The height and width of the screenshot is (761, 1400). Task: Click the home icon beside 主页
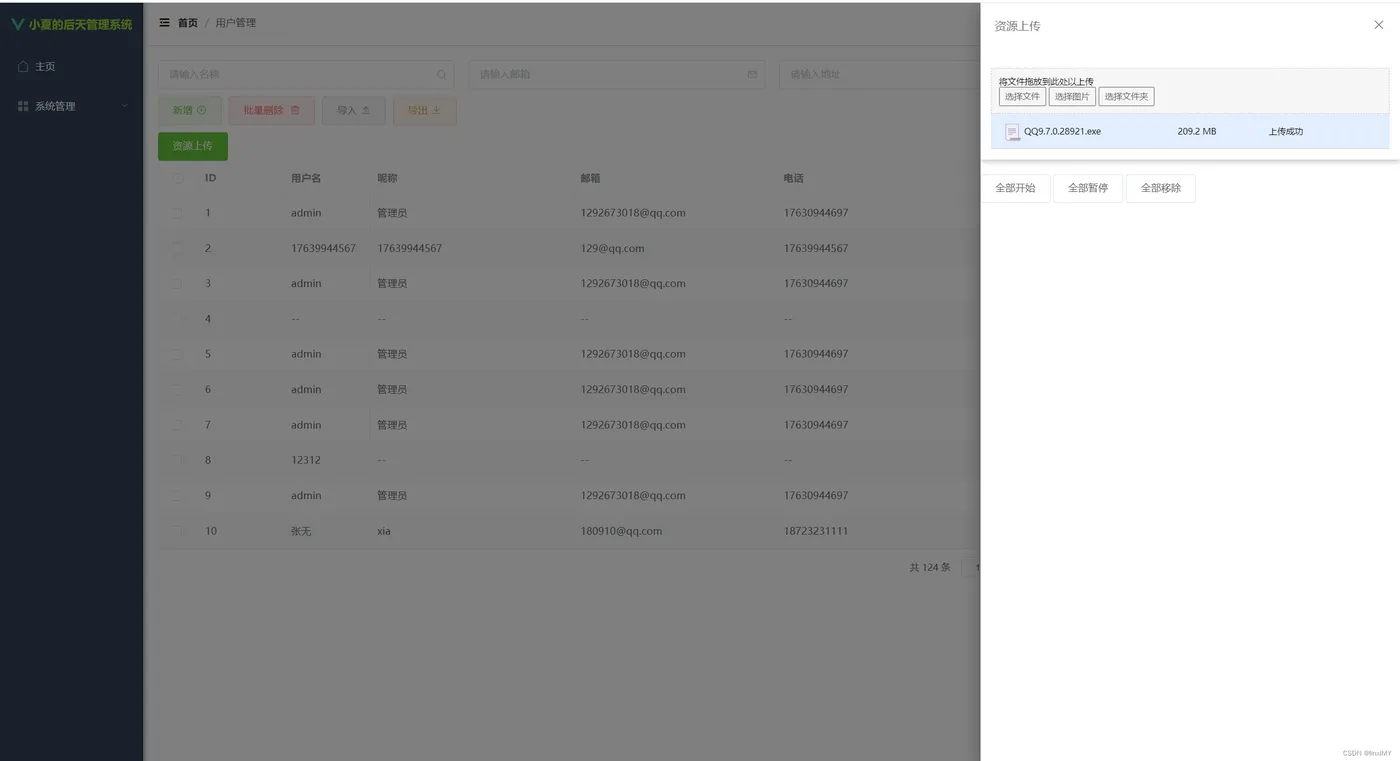pyautogui.click(x=23, y=66)
